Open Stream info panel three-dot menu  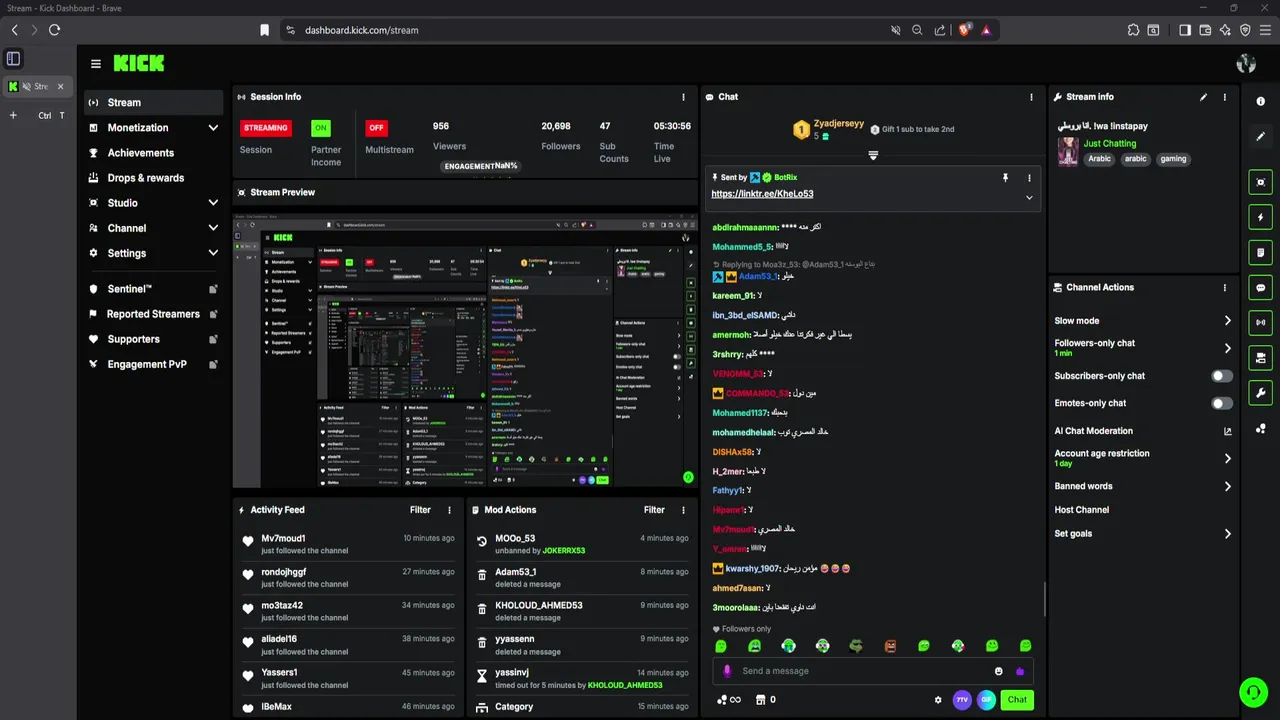(1225, 97)
